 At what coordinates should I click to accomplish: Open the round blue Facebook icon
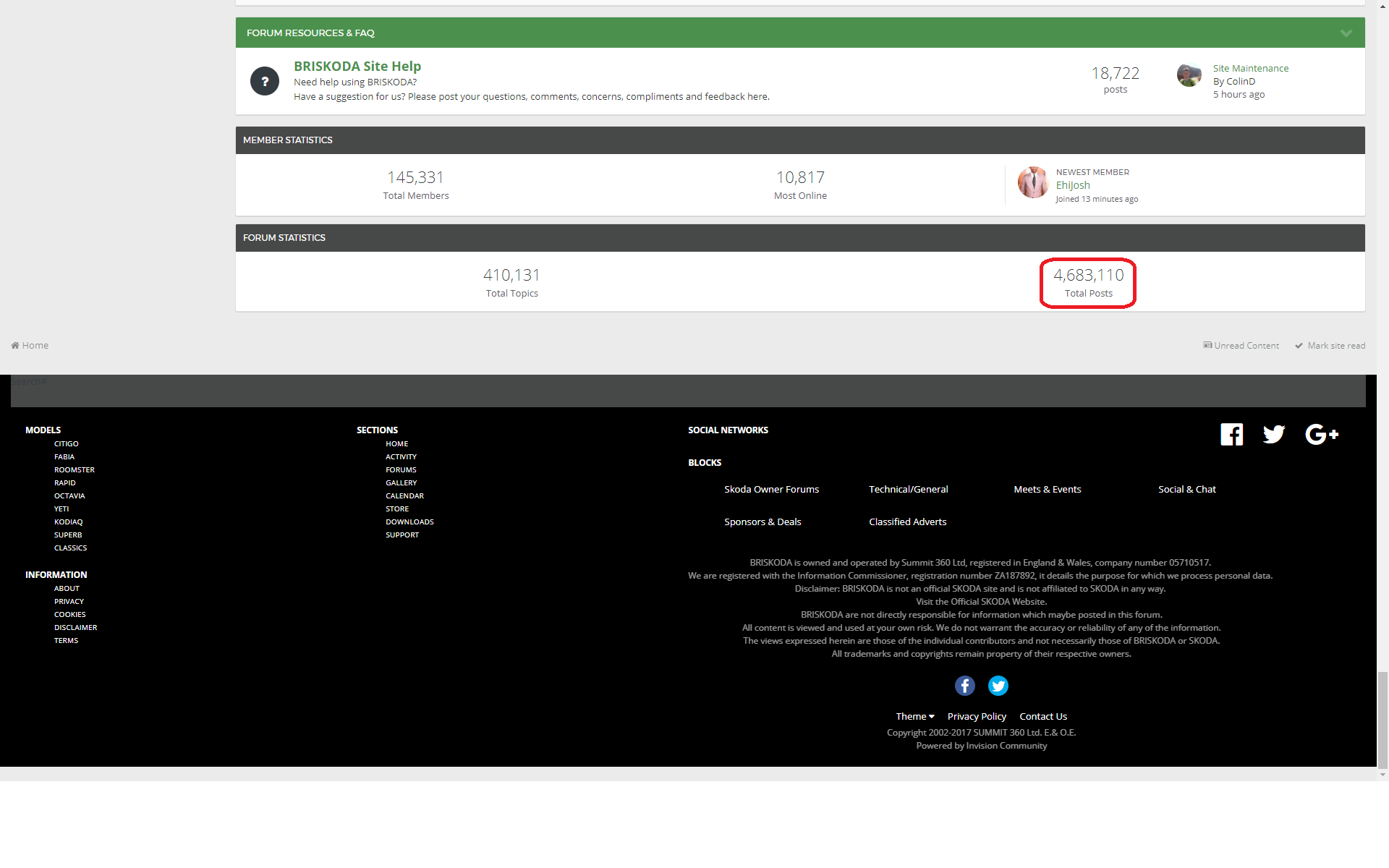964,685
